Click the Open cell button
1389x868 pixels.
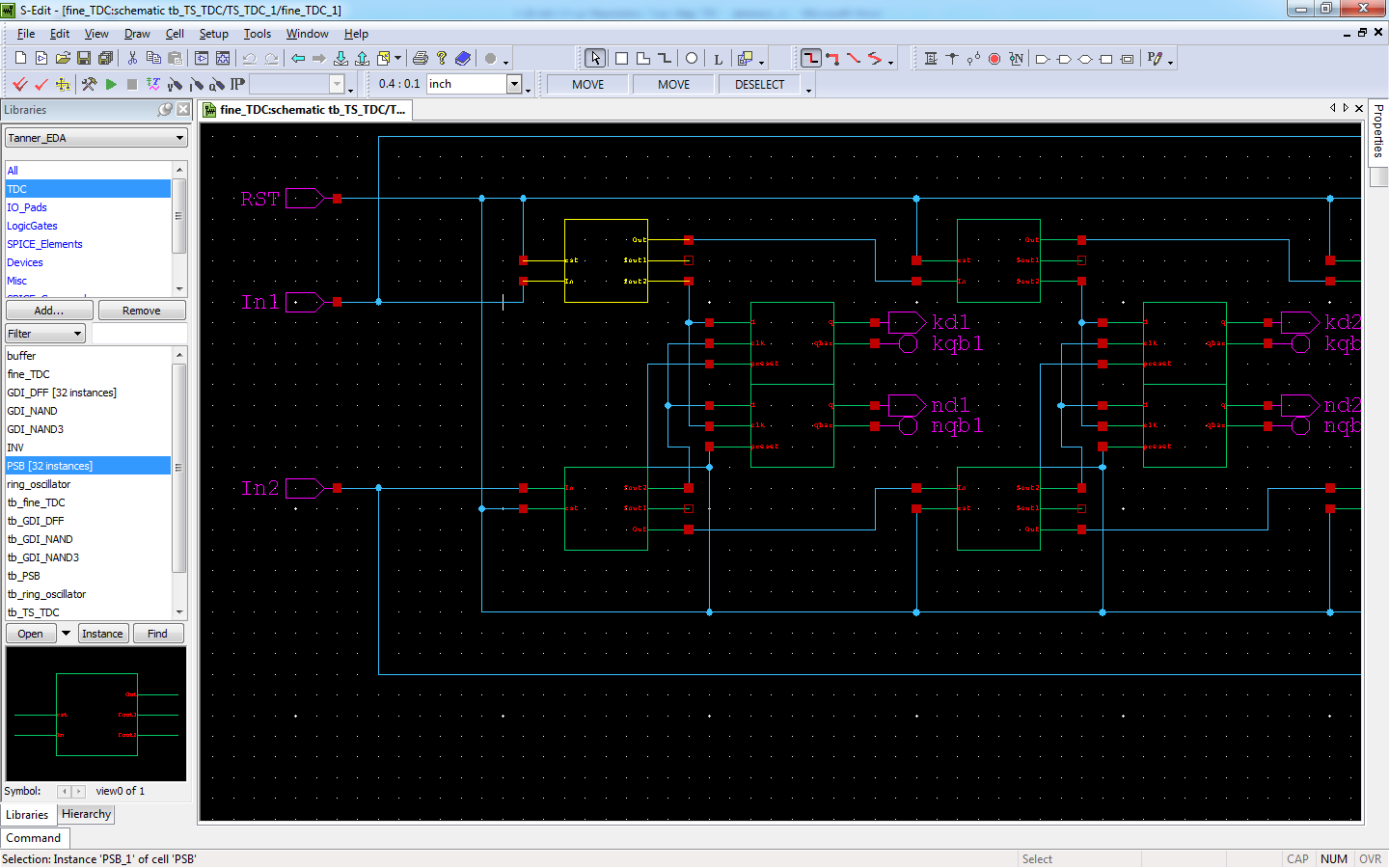[x=31, y=634]
